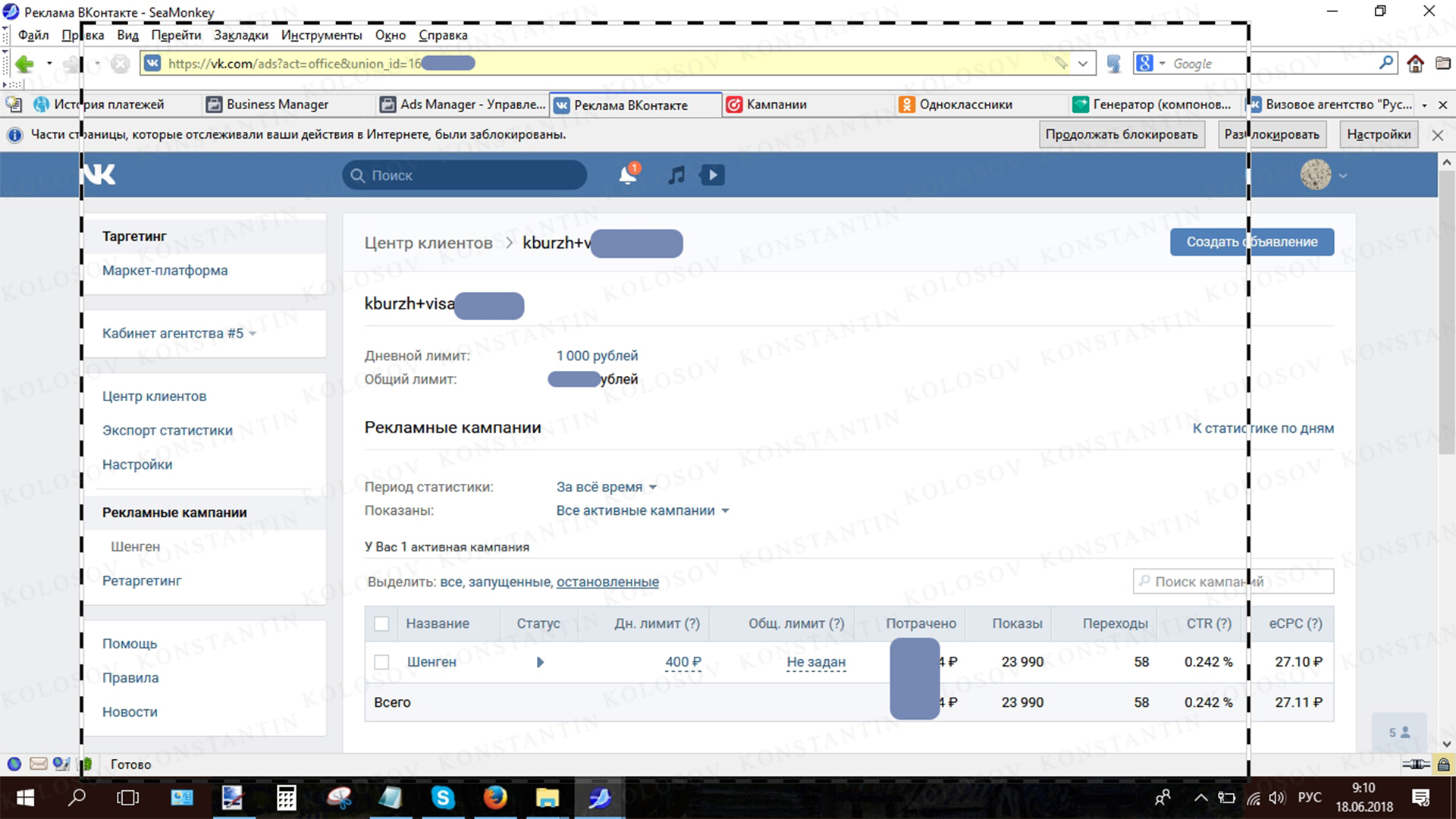Click the VK logo in header
1456x819 pixels.
100,175
